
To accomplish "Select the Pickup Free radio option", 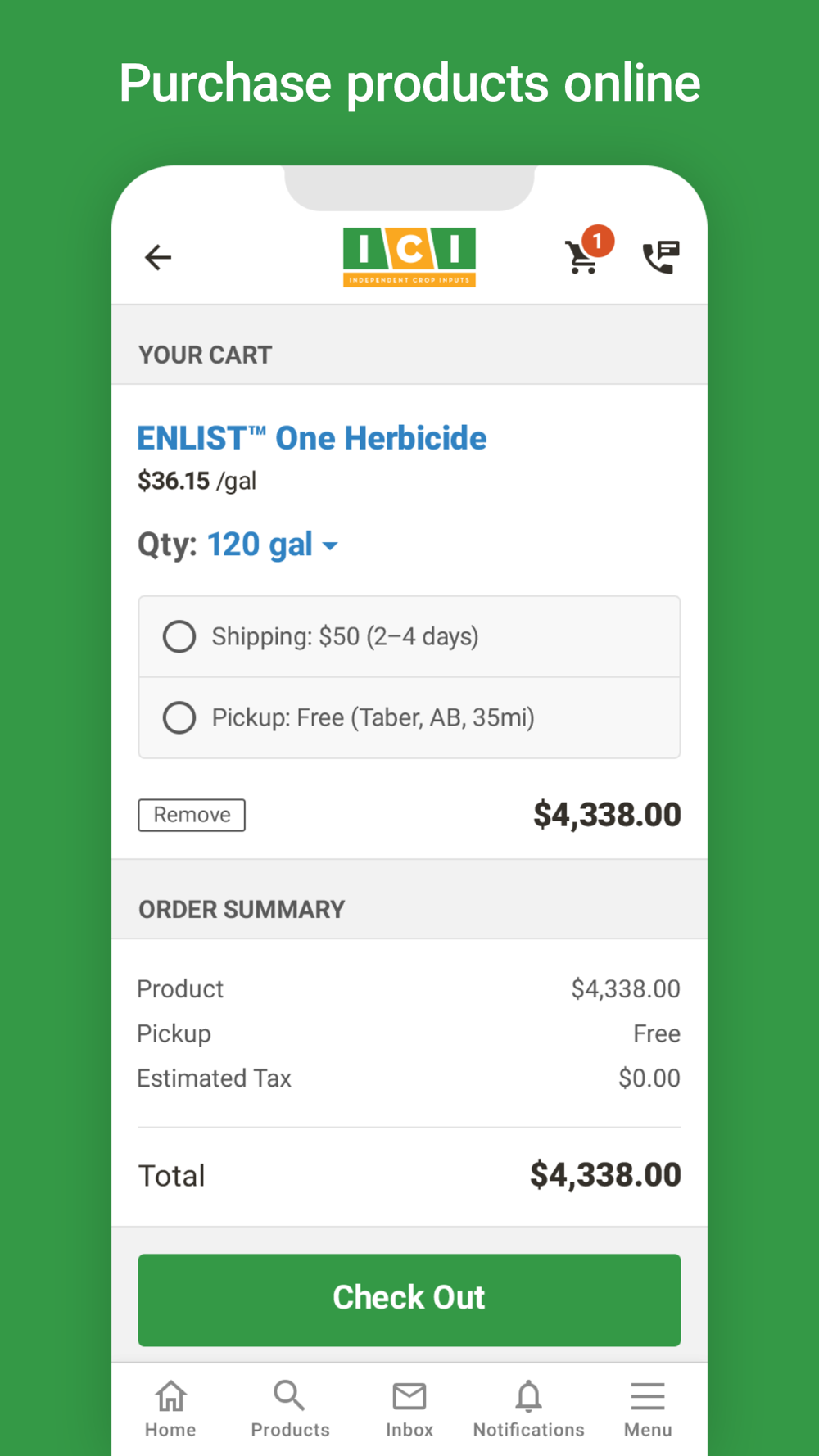I will point(179,718).
